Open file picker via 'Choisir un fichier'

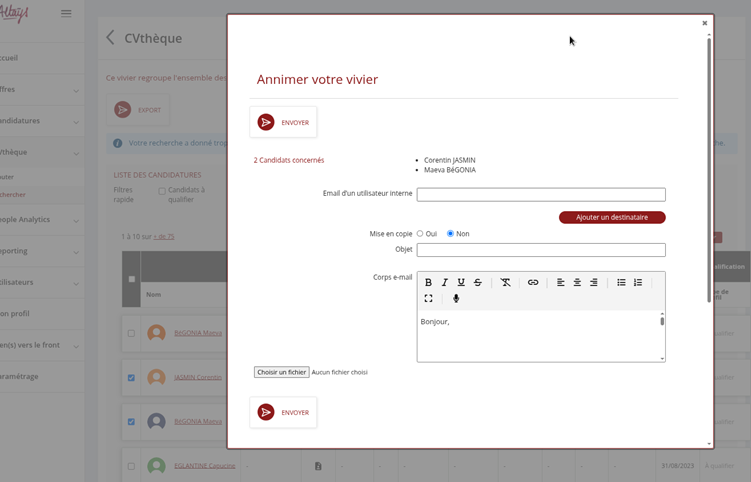tap(281, 372)
